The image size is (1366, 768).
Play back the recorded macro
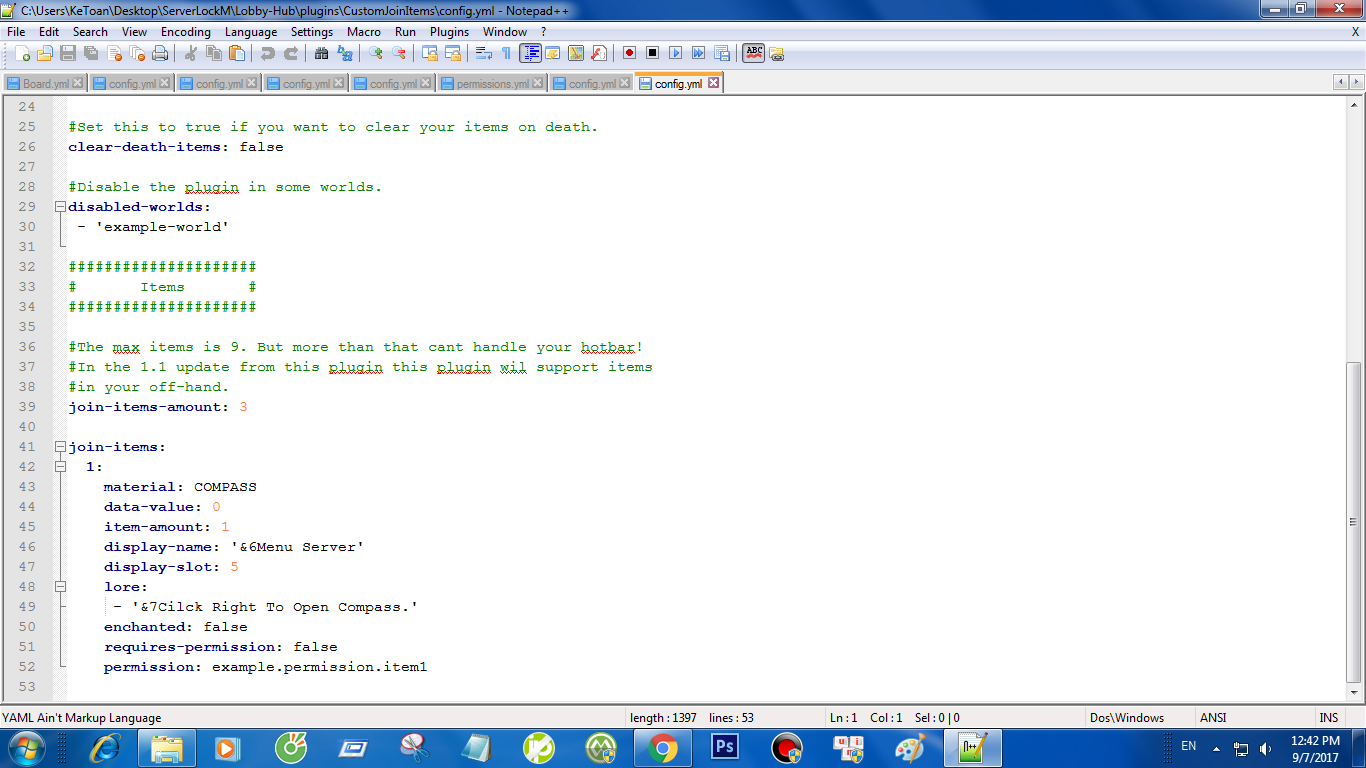click(x=676, y=53)
